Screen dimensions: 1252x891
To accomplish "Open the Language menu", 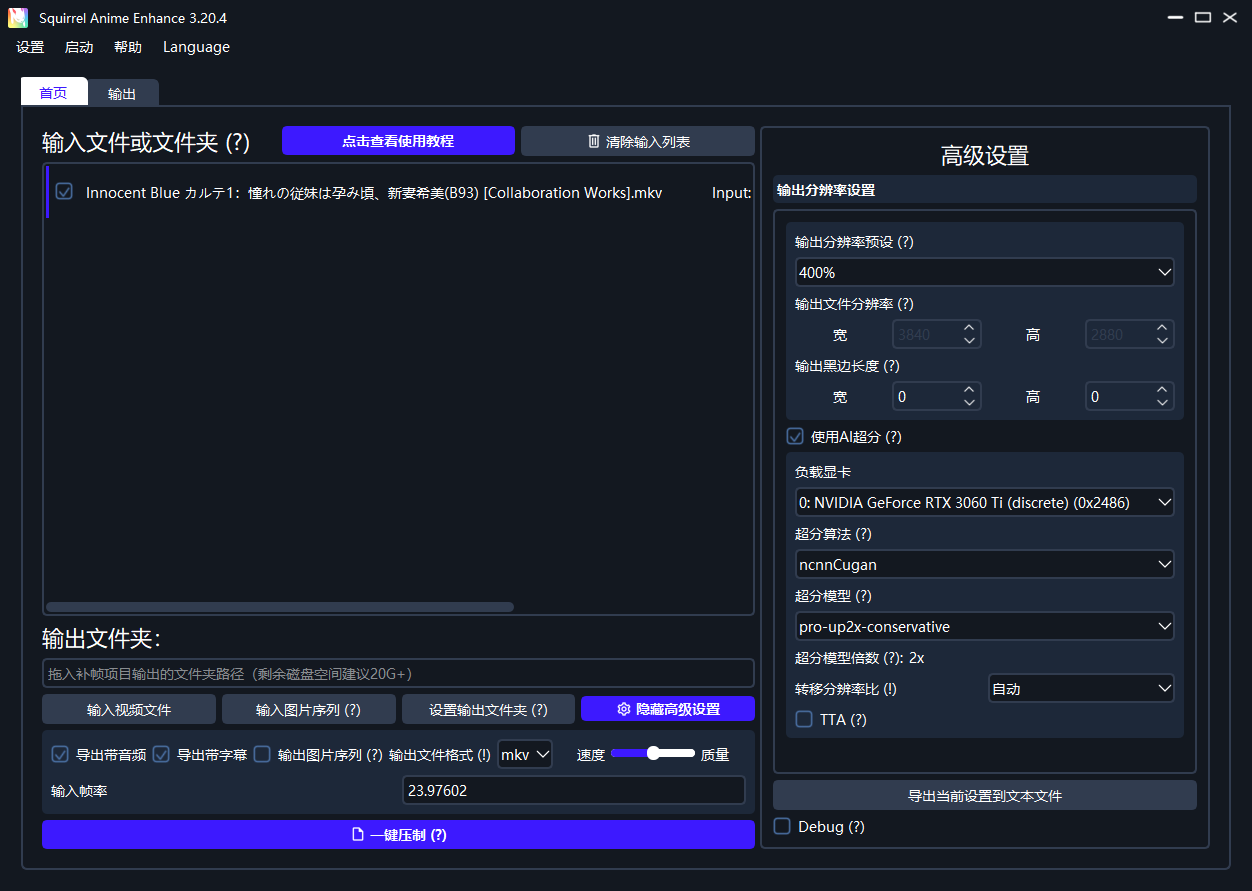I will (196, 47).
